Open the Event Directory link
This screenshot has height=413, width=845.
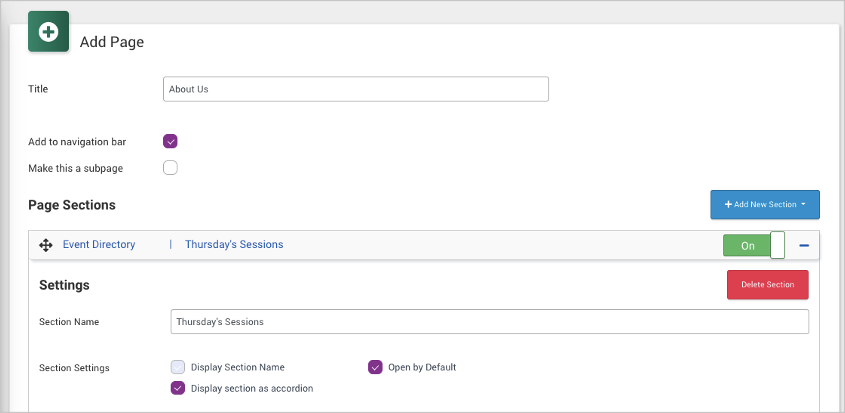click(99, 244)
